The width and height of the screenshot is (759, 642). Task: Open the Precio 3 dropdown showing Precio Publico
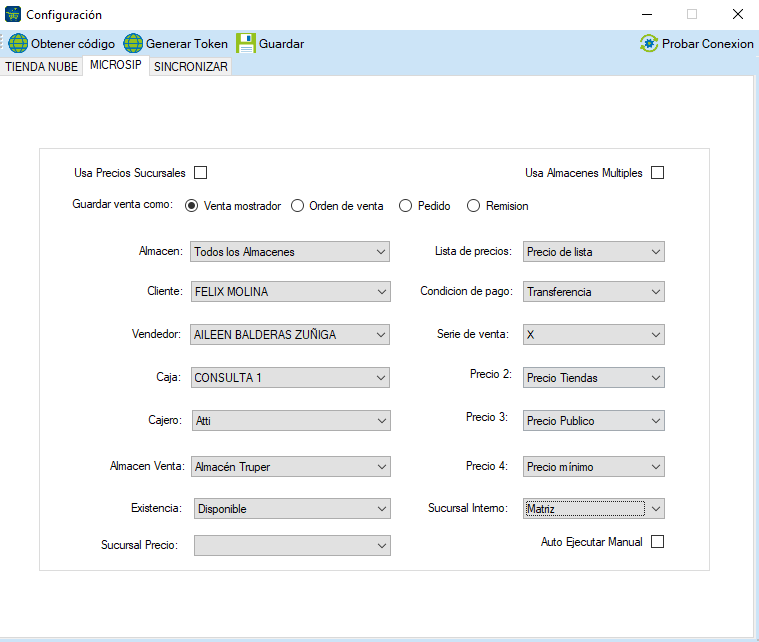point(593,421)
